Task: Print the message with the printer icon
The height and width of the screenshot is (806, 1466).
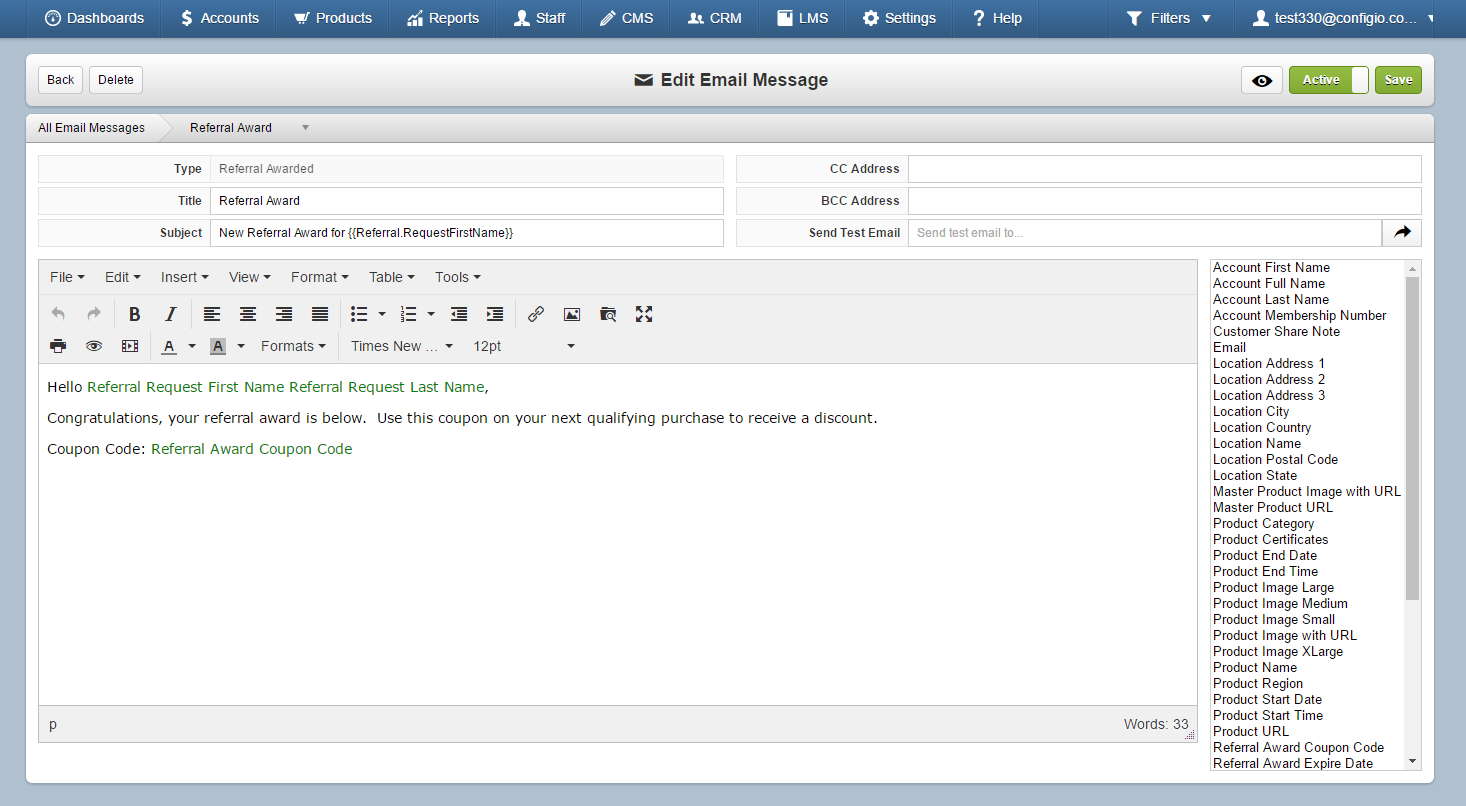Action: (x=58, y=346)
